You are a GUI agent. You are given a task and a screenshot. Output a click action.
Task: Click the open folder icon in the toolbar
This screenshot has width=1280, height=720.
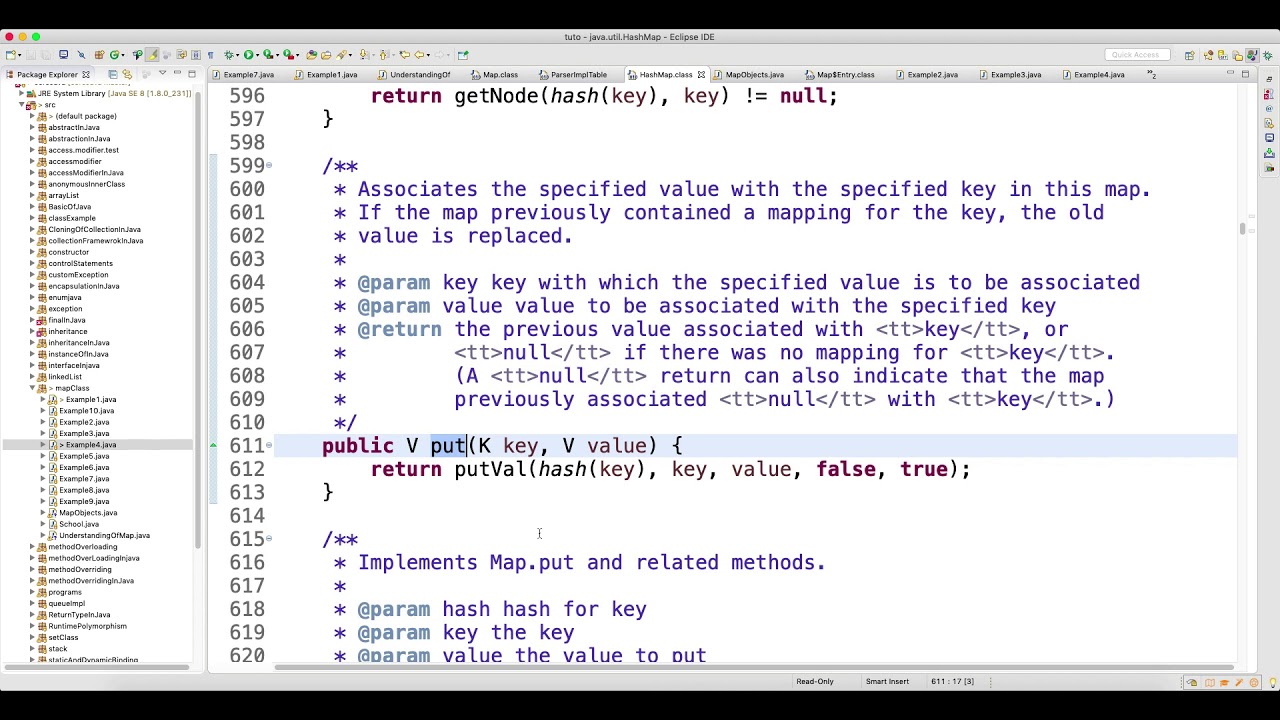[325, 55]
